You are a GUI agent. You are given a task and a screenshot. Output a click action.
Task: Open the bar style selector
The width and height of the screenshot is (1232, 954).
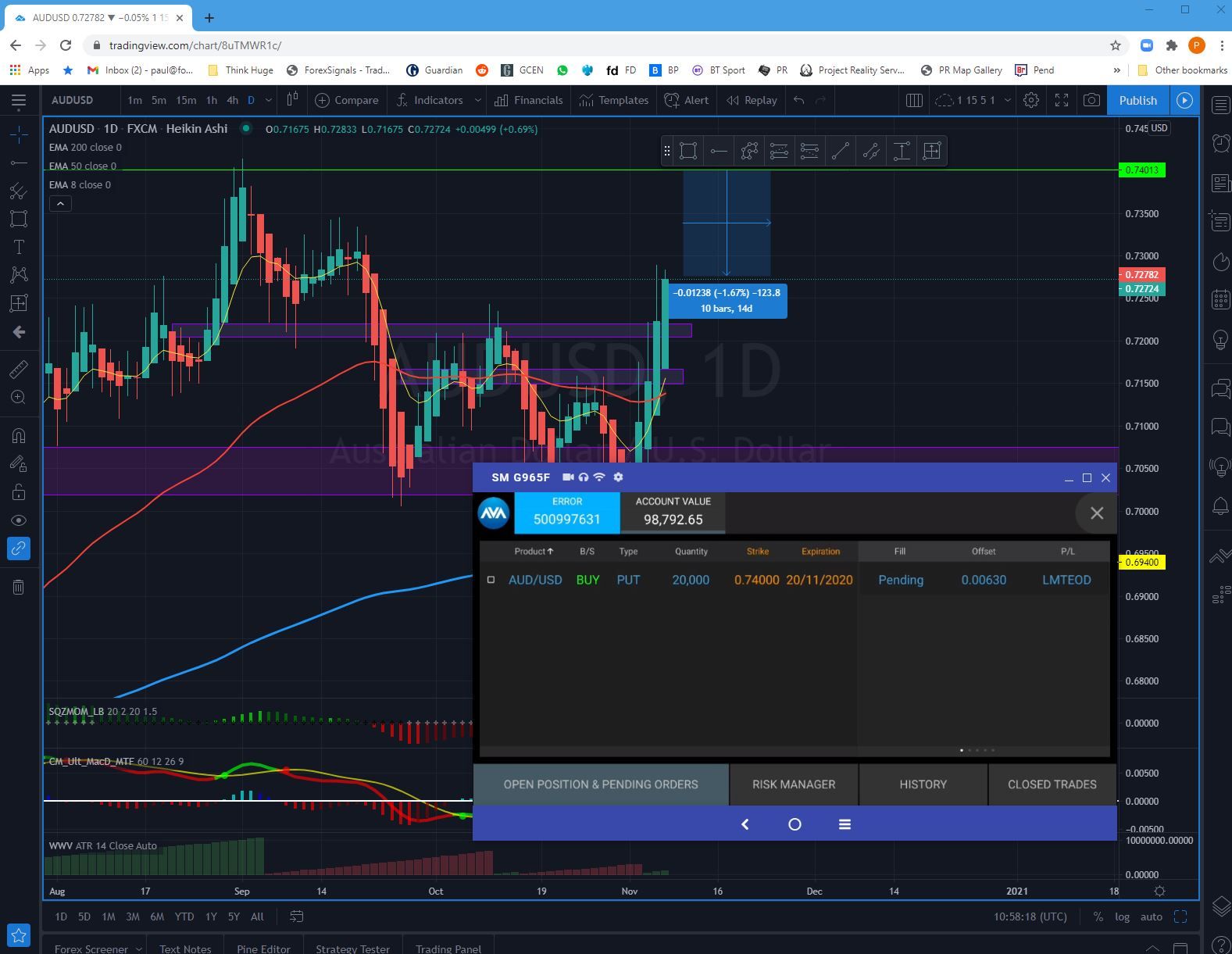click(292, 100)
